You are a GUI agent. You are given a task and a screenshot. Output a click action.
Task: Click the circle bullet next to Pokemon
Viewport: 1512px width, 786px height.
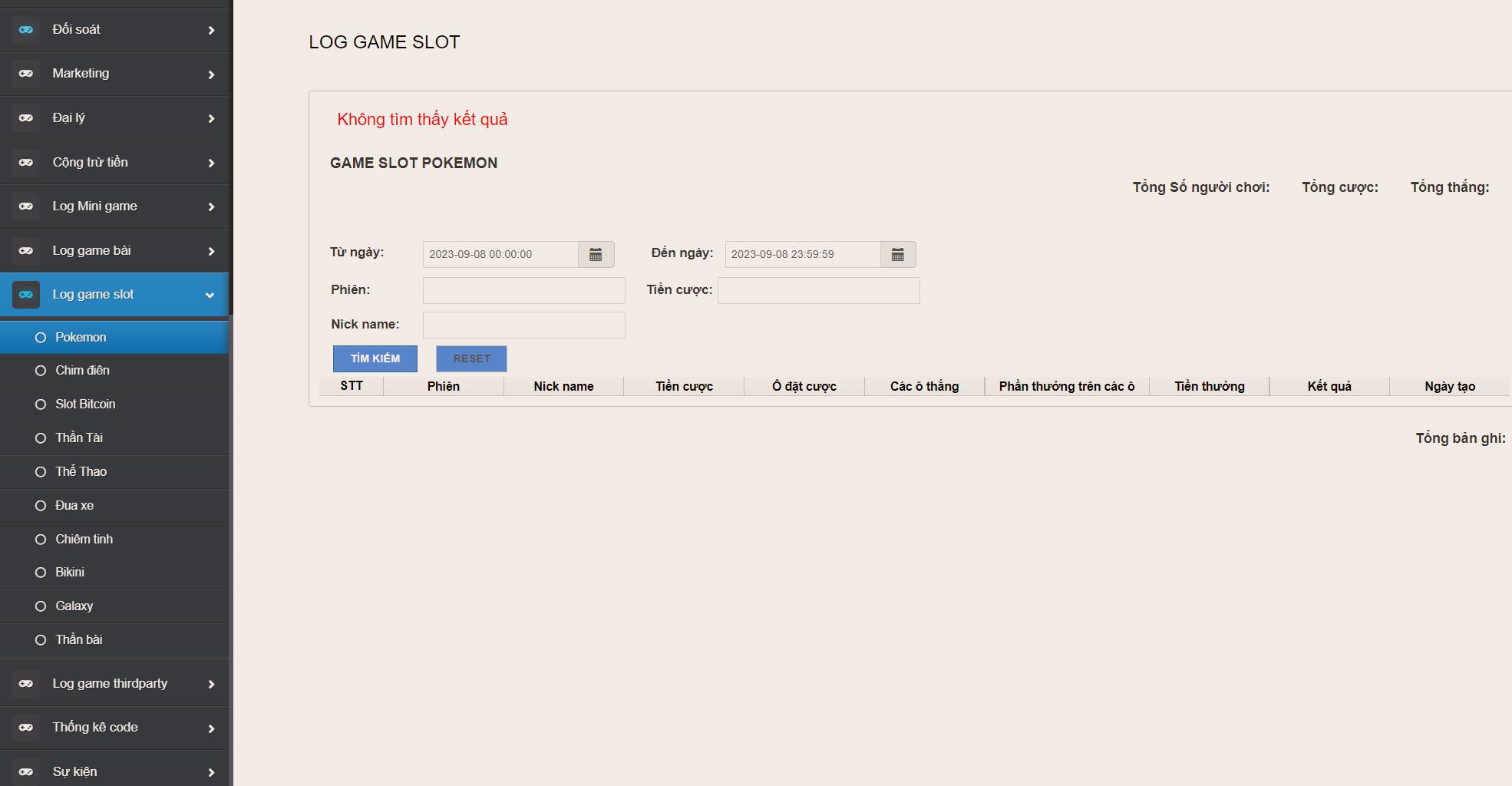[x=41, y=338]
